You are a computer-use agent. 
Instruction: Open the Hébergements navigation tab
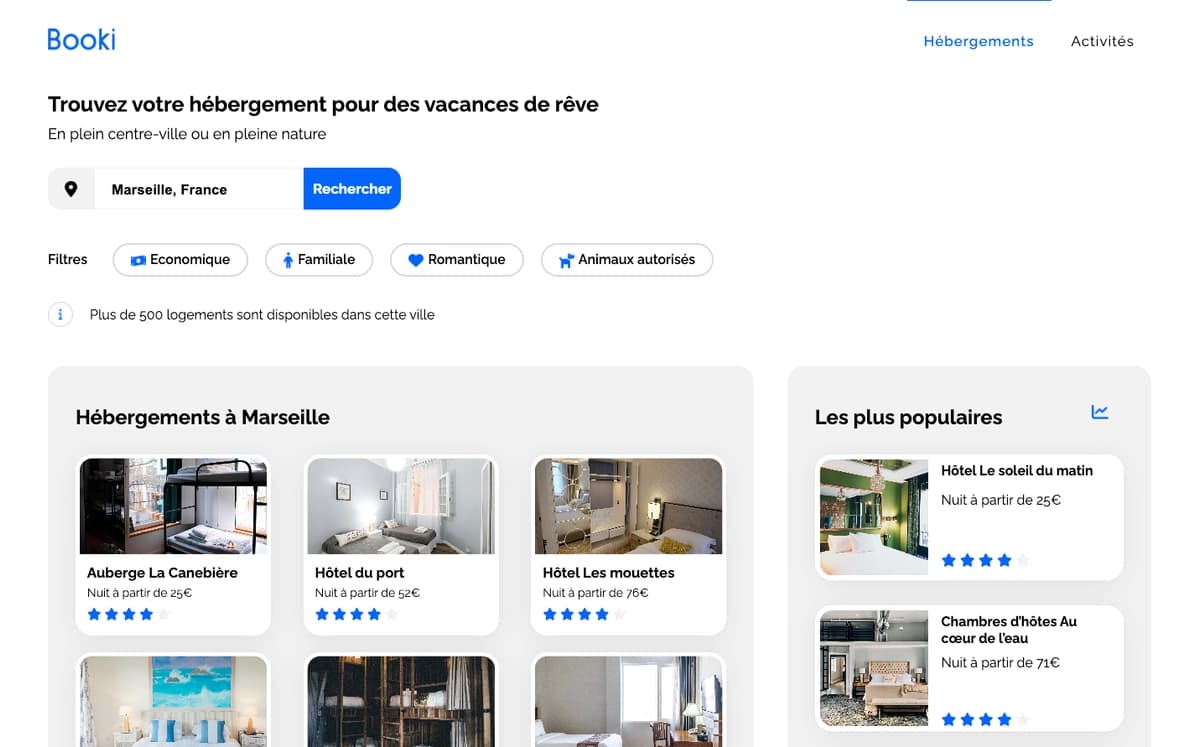pyautogui.click(x=978, y=41)
